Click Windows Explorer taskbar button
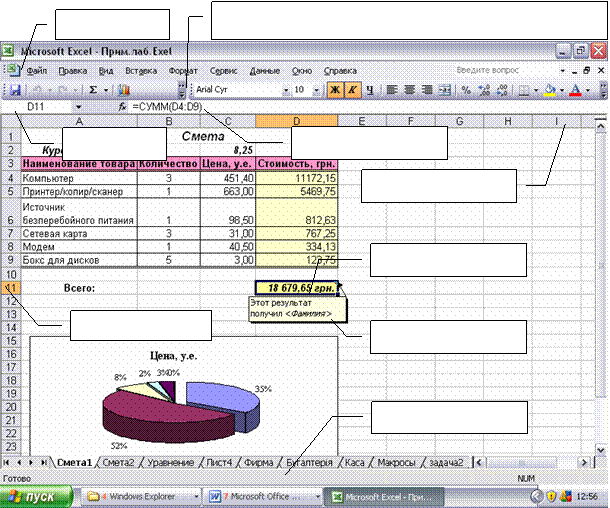Screen dimensions: 610x508 142,497
